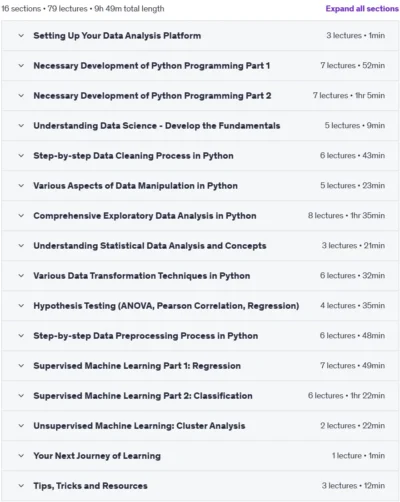Screen dimensions: 400x502
Task: Click the 8 lectures 1hr 35min label
Action: pyautogui.click(x=346, y=215)
